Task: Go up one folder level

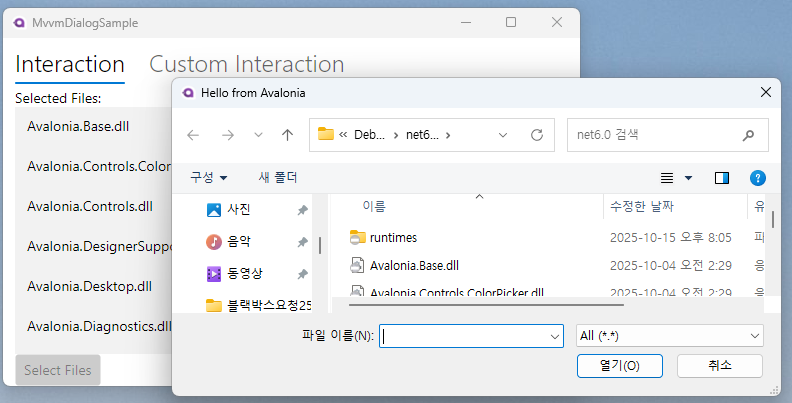Action: click(x=287, y=135)
